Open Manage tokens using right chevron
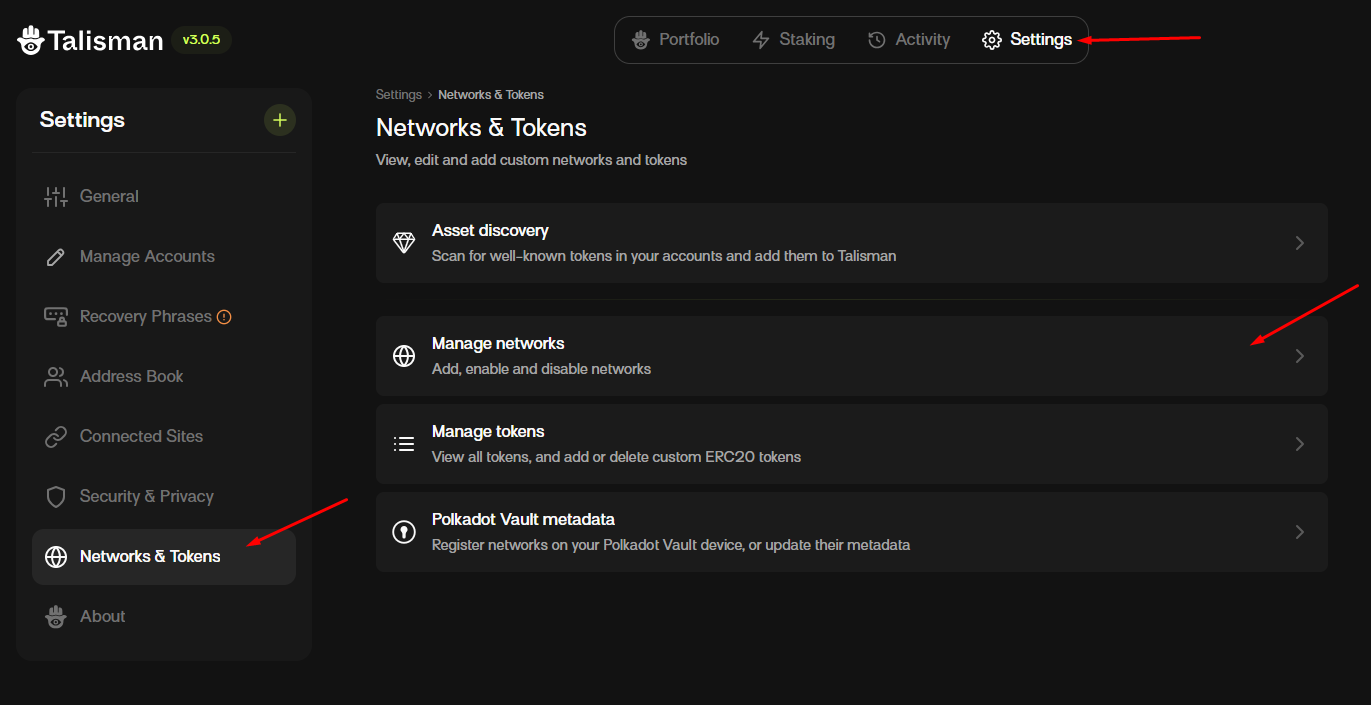 coord(1299,444)
